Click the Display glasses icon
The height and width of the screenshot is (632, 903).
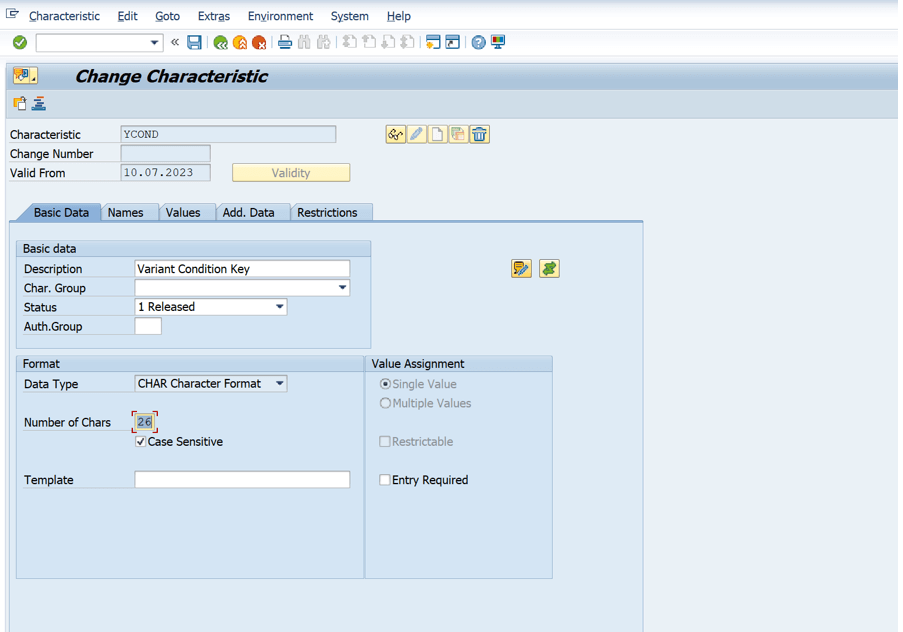click(396, 134)
